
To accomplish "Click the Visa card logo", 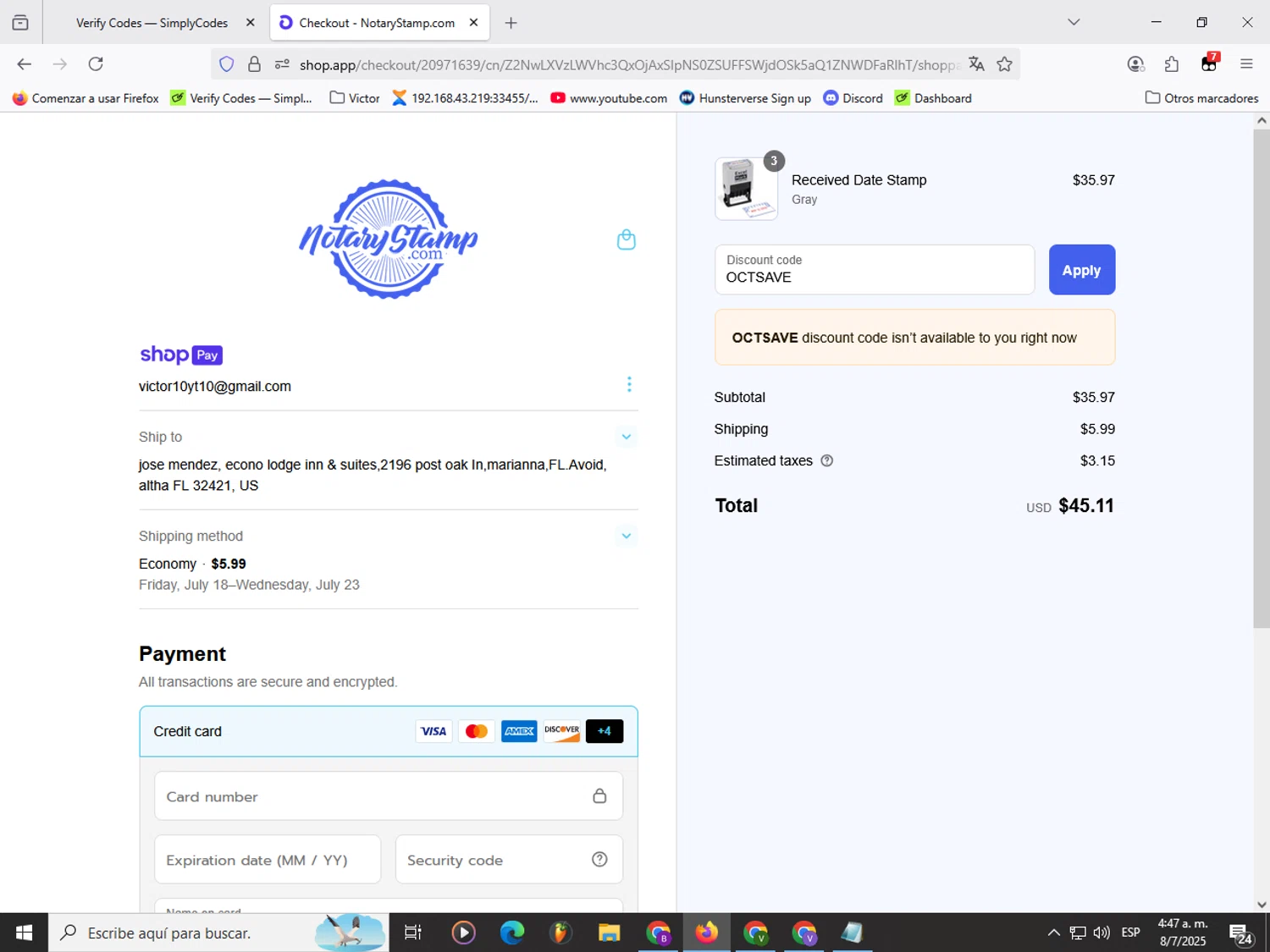I will pos(433,731).
